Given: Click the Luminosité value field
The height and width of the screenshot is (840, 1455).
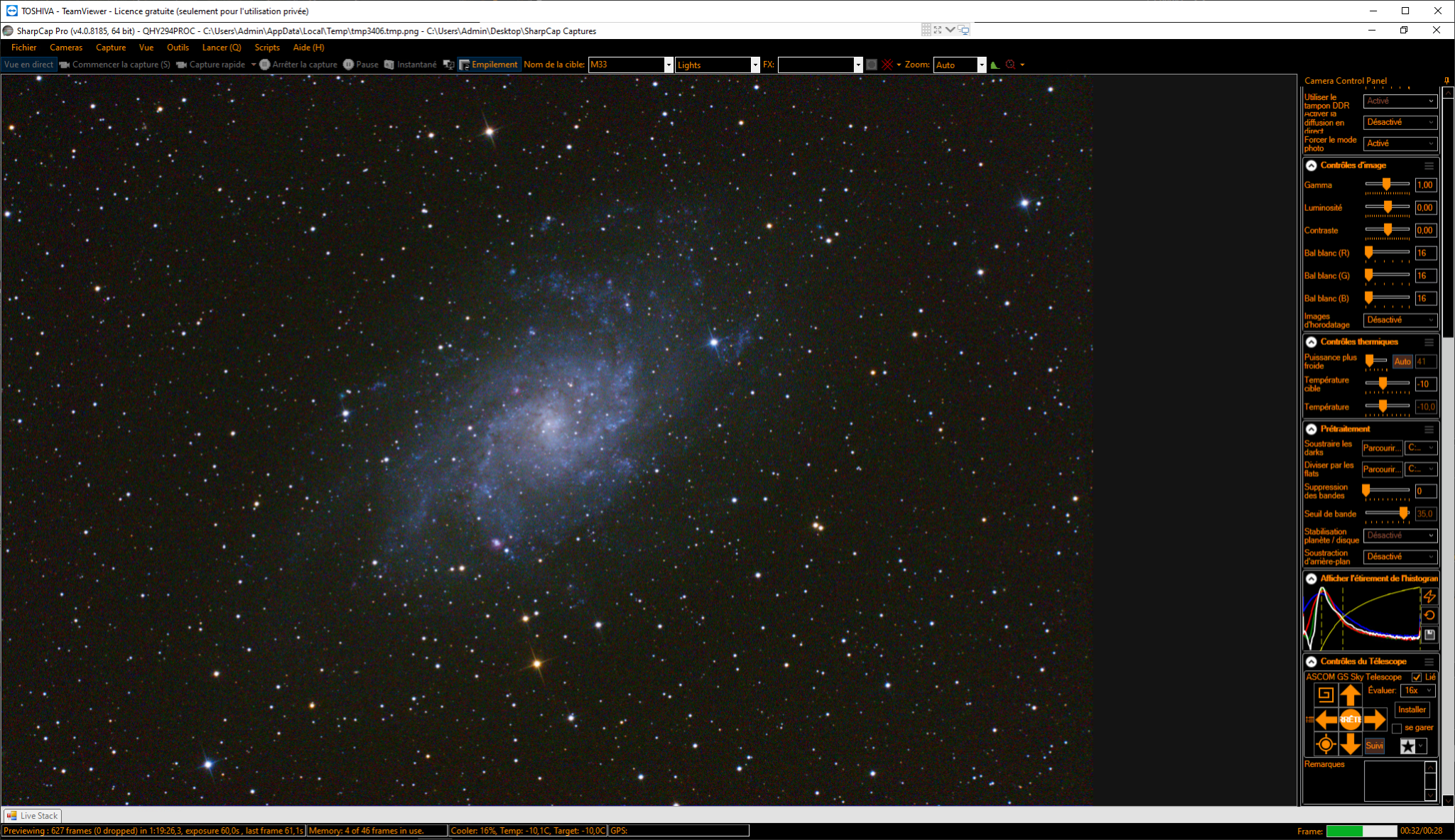Looking at the screenshot, I should 1426,208.
